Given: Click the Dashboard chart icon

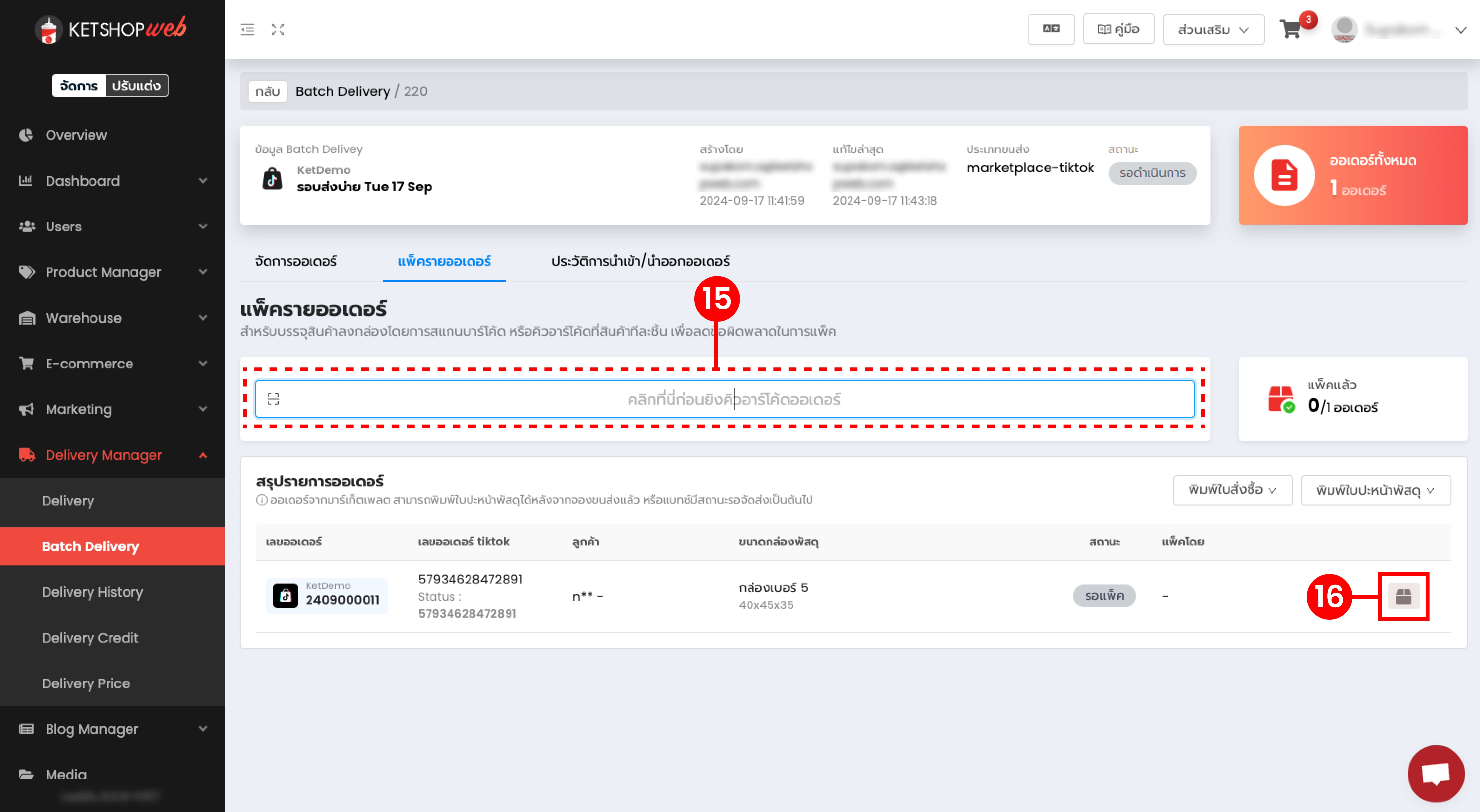Looking at the screenshot, I should [x=26, y=180].
